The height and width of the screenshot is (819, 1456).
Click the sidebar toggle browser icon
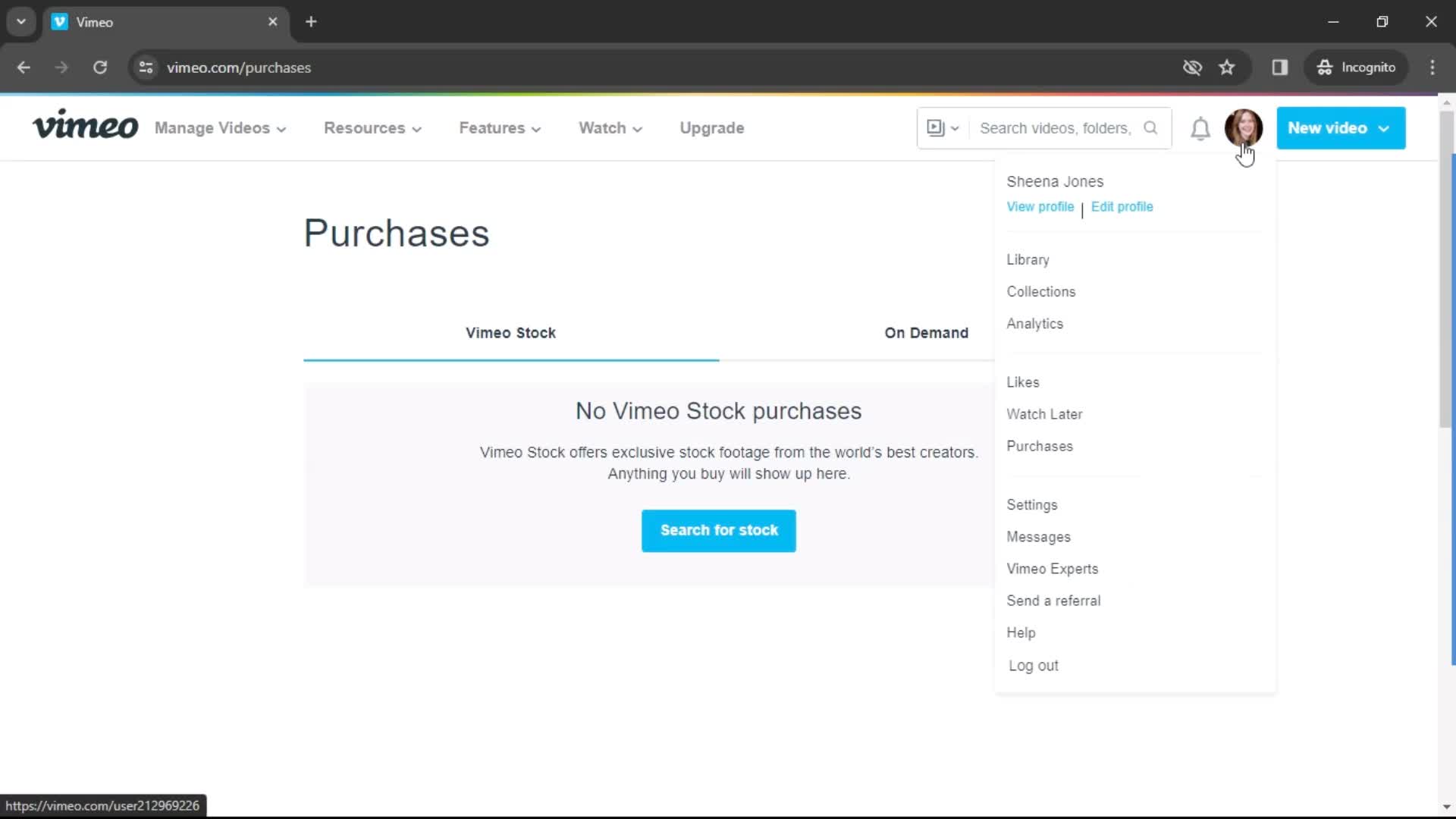point(1280,67)
